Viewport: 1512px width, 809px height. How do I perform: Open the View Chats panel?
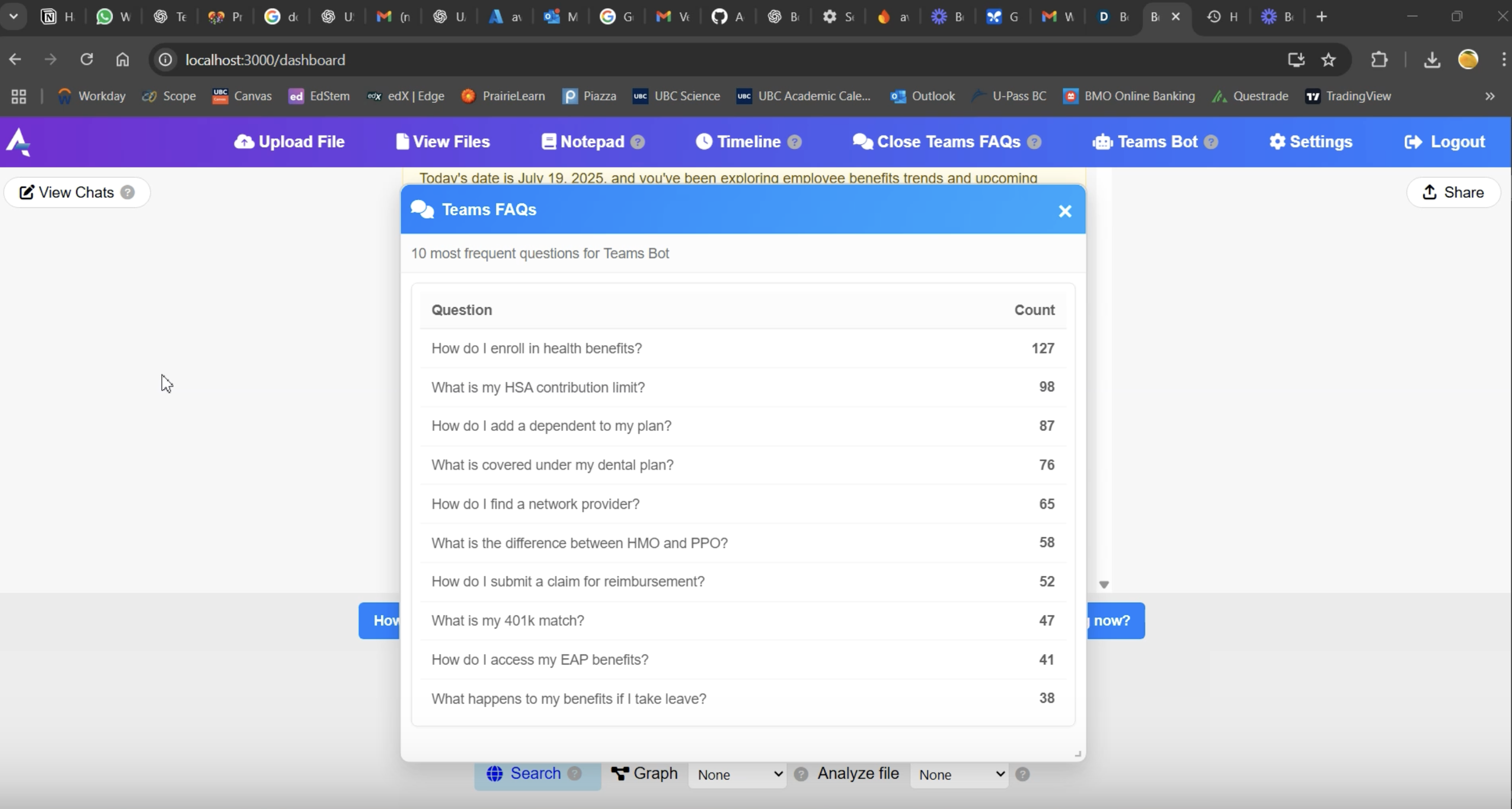coord(67,193)
